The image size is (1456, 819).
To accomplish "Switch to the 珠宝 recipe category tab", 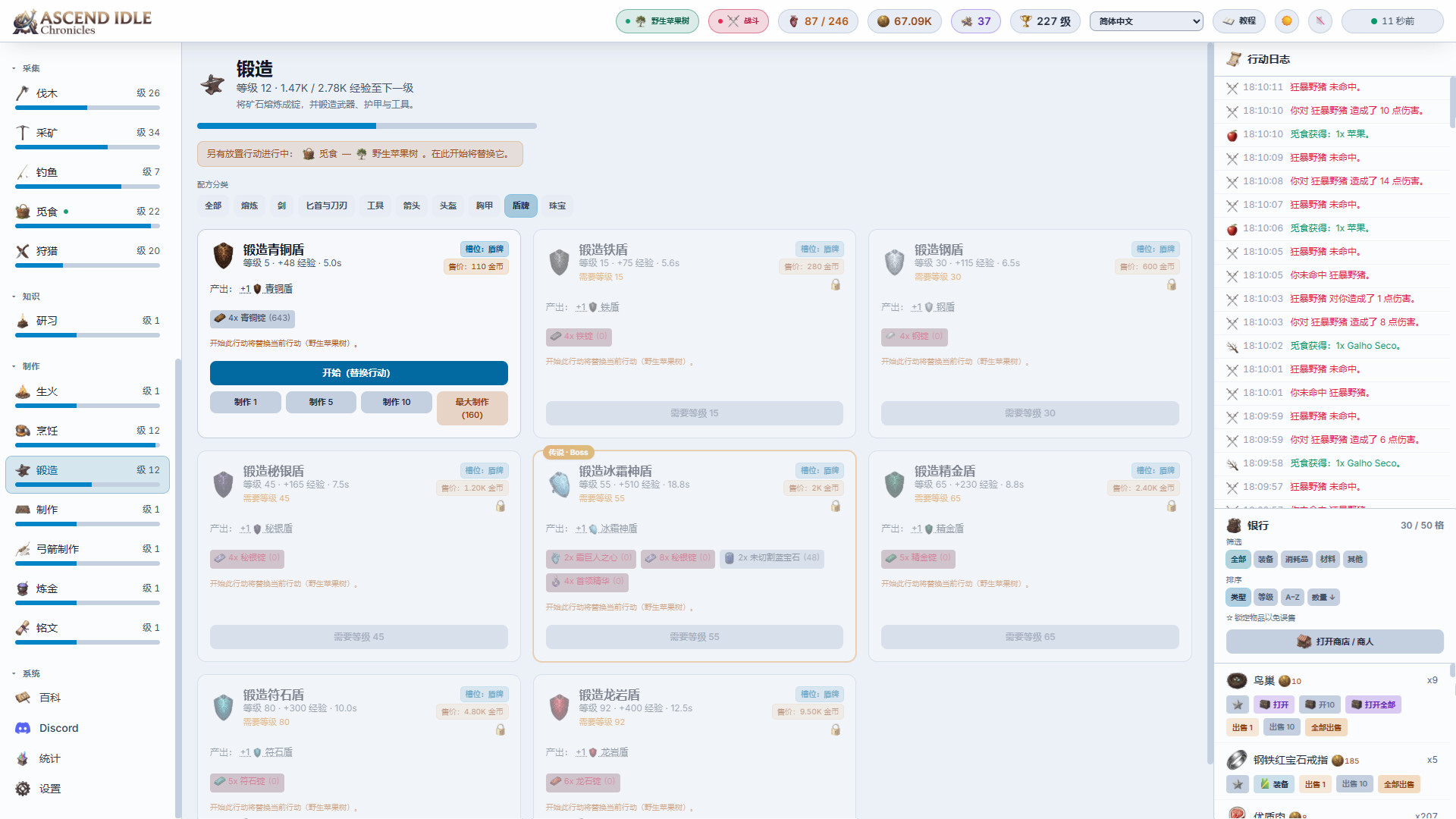I will pyautogui.click(x=557, y=206).
